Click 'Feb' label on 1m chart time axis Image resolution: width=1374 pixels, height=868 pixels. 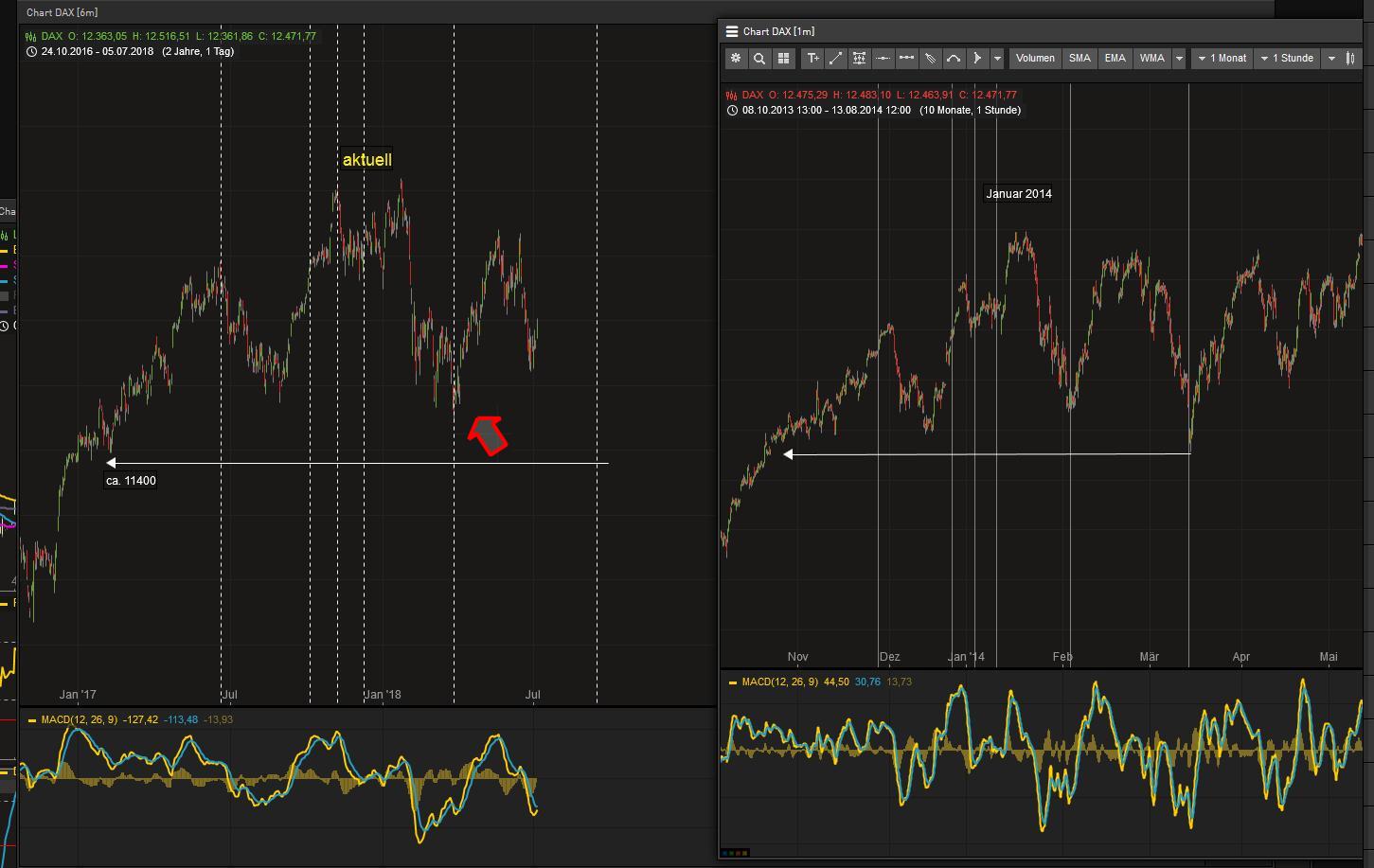[1062, 657]
